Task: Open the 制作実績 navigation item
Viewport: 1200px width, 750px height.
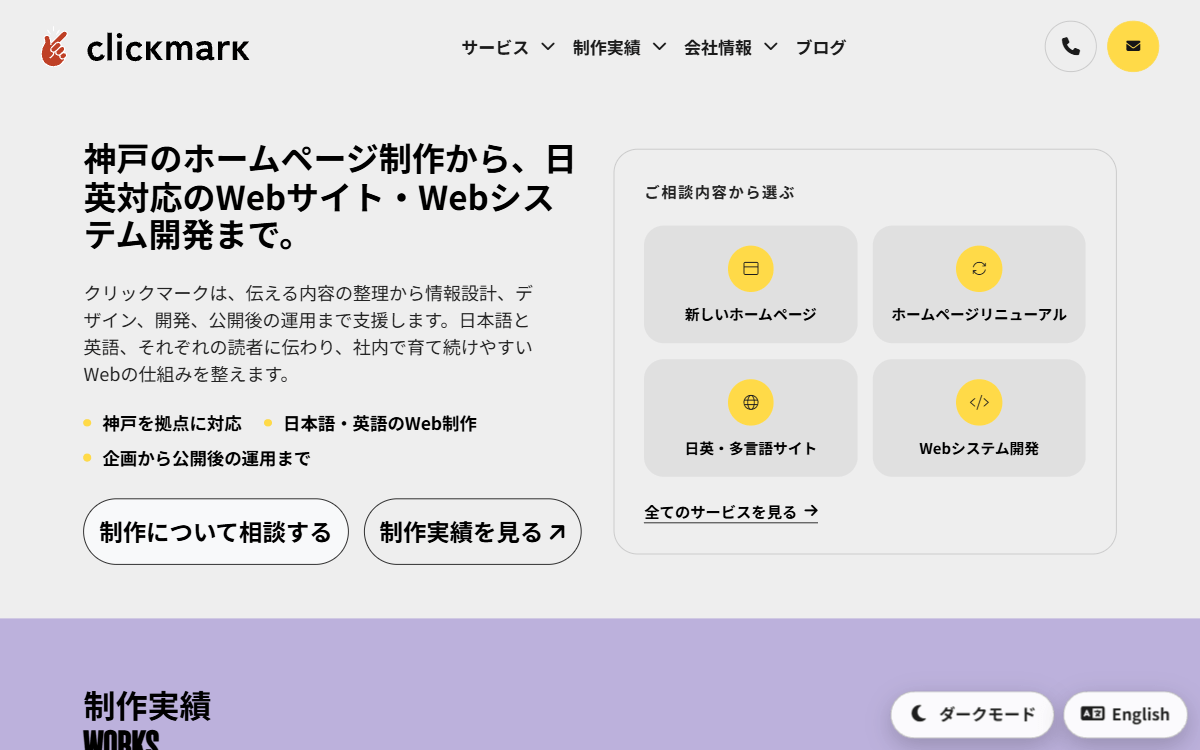Action: click(x=606, y=47)
